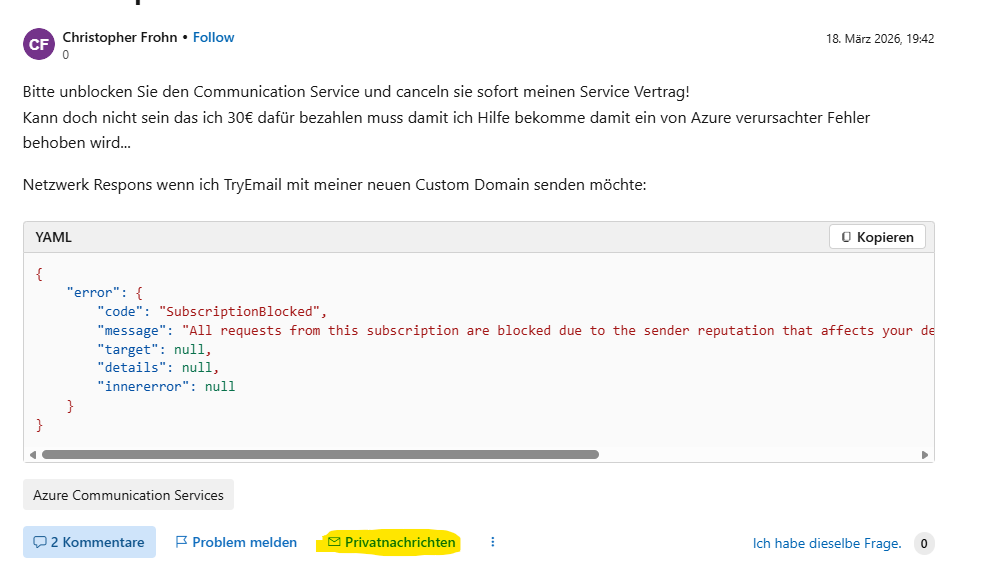Screen dimensions: 994x579
Task: Click the "SubscriptionBlocked" error code text
Action: (x=240, y=311)
